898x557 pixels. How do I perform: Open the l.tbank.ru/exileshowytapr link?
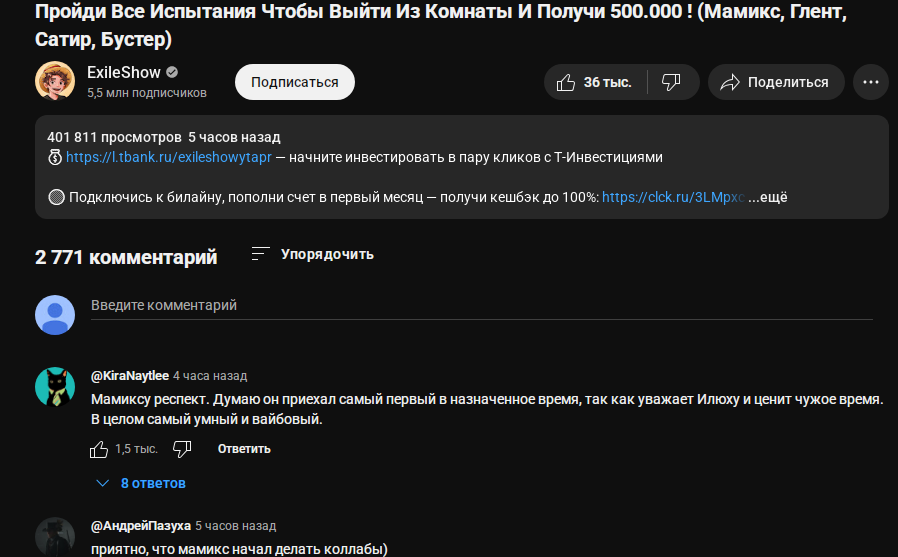tap(168, 157)
